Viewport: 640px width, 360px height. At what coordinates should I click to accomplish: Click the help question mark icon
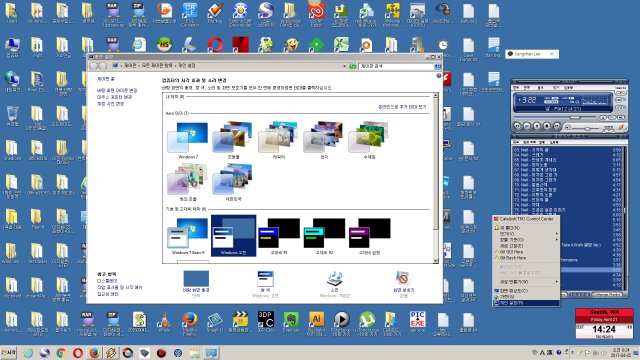pyautogui.click(x=439, y=76)
